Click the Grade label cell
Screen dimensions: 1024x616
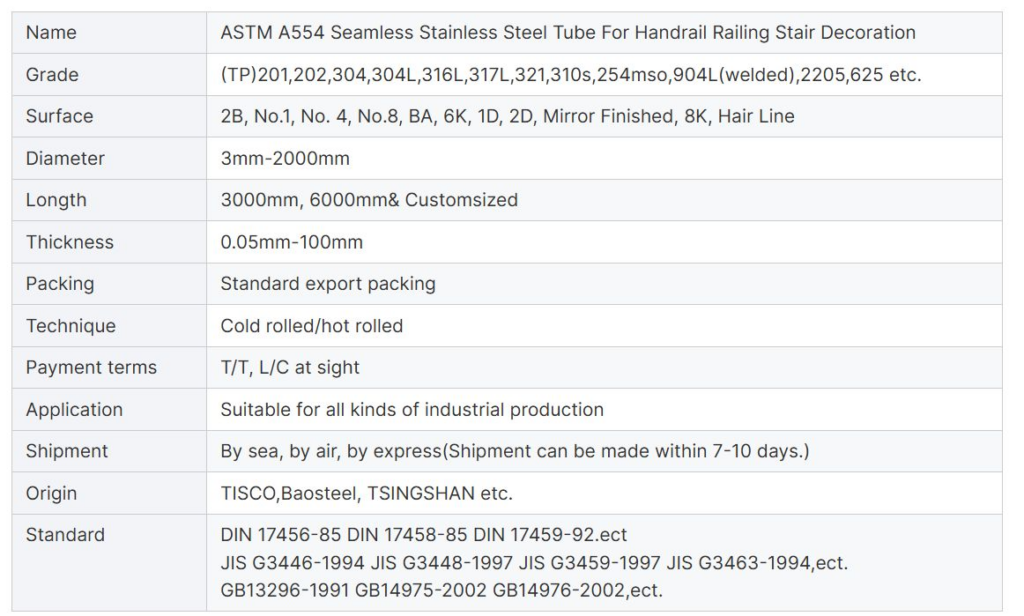(109, 74)
